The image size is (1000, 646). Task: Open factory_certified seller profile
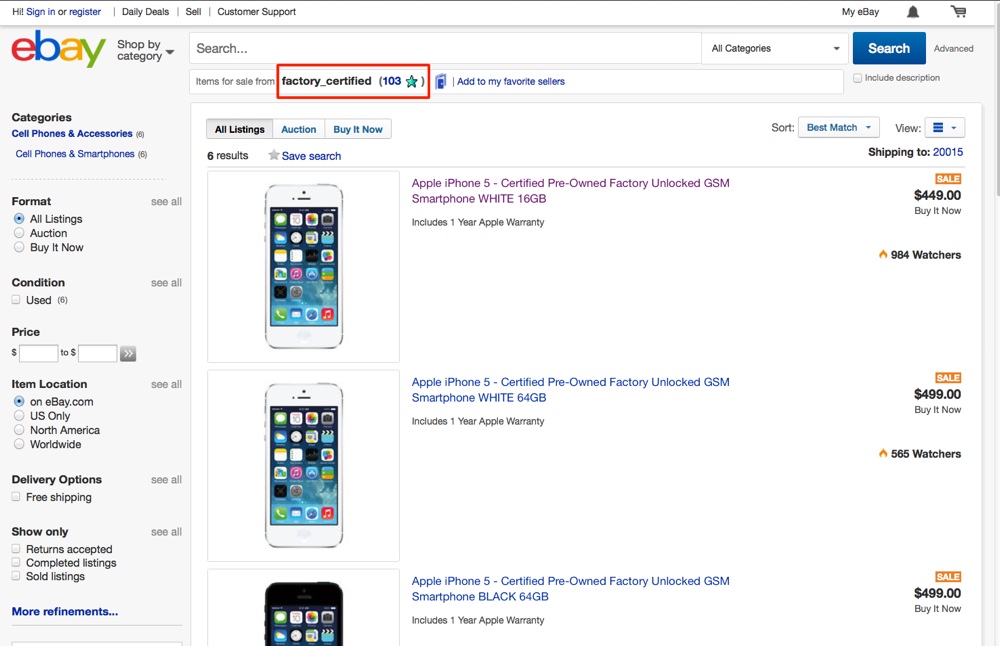click(x=327, y=81)
